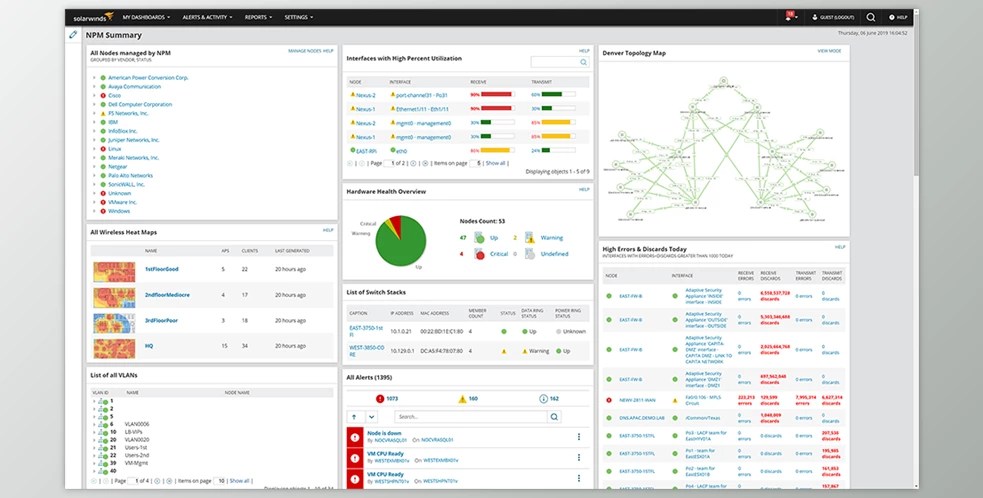Open options menu for Node is down alert
983x498 pixels.
pyautogui.click(x=579, y=437)
